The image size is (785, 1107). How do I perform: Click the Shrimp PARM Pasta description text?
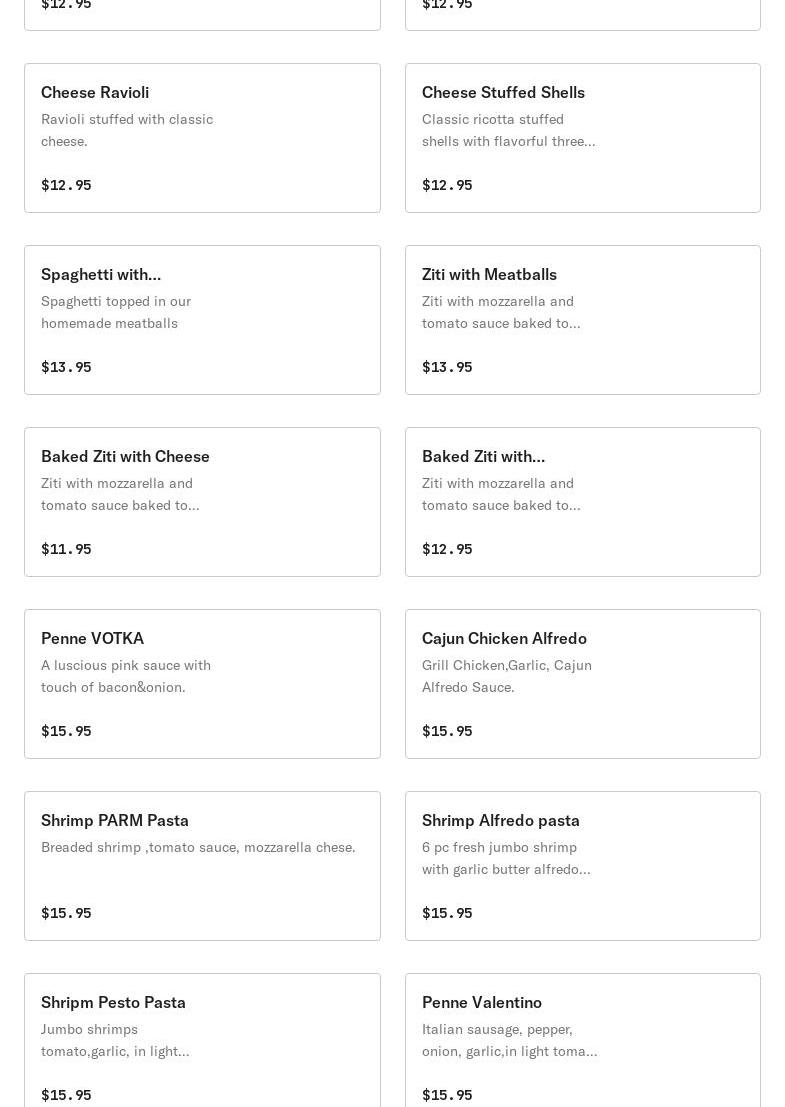point(198,847)
